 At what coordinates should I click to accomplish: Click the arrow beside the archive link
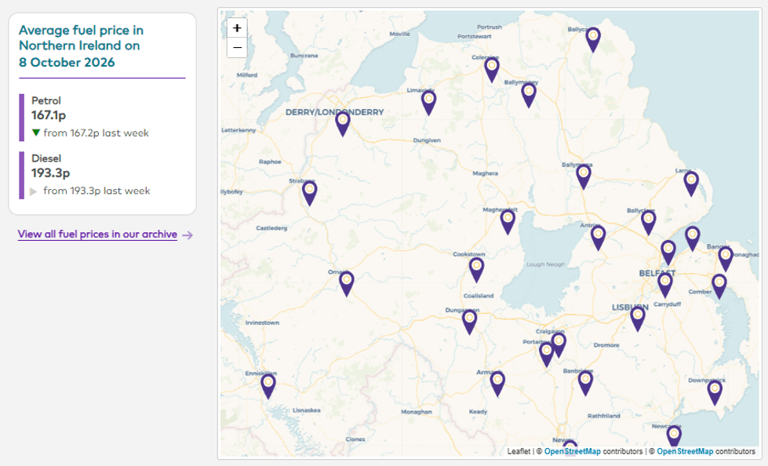187,235
